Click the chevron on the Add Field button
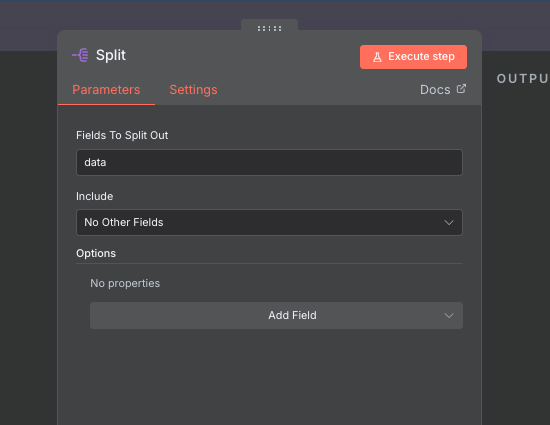This screenshot has height=425, width=550. 449,316
